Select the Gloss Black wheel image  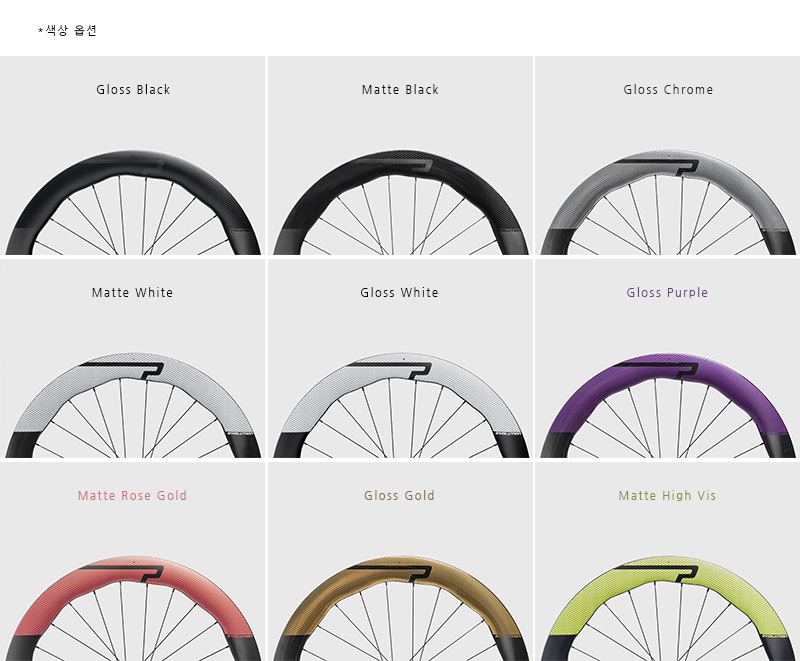133,202
